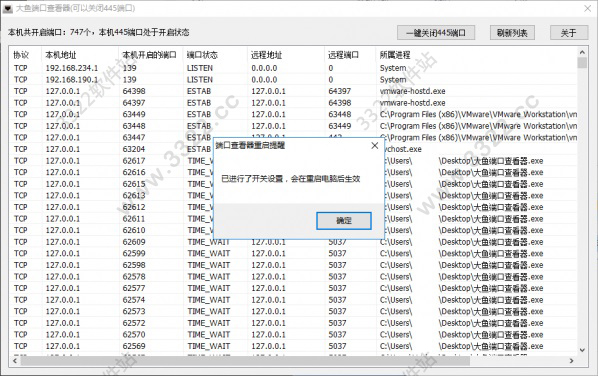This screenshot has height=376, width=598.
Task: Sort by the 本机开启的端口 column header
Action: point(151,55)
